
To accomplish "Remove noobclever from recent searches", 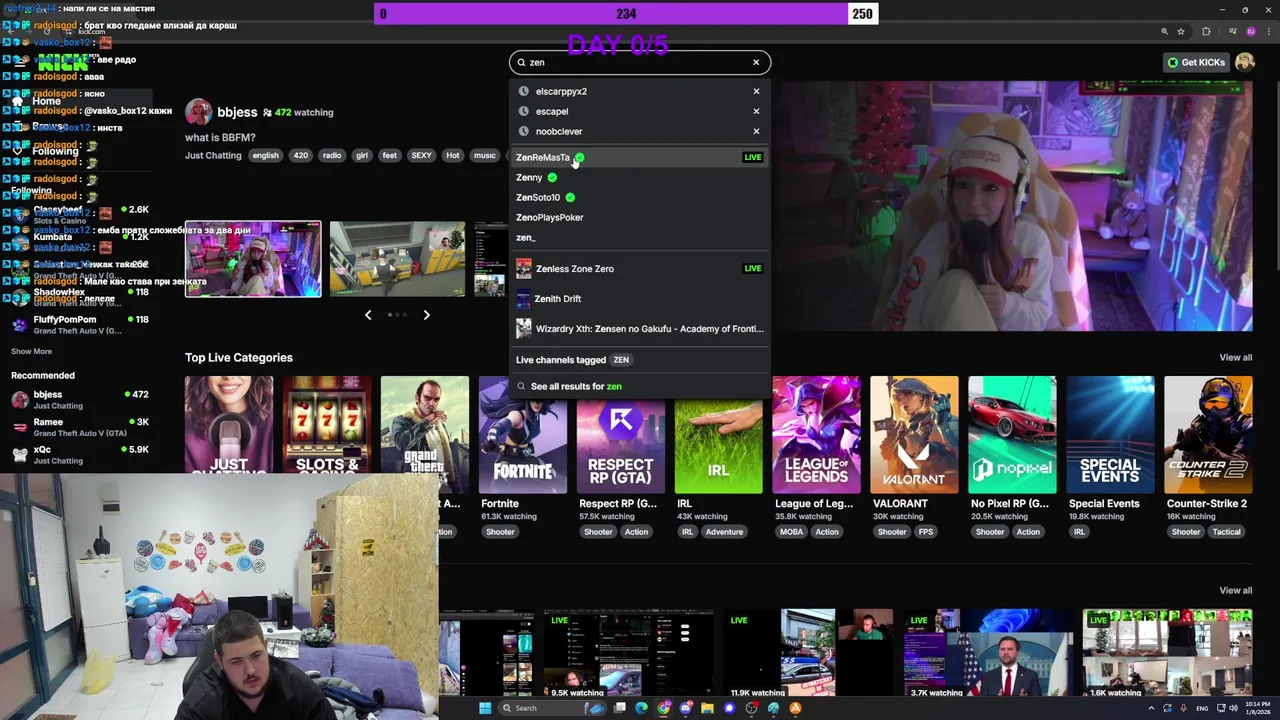I will [756, 131].
